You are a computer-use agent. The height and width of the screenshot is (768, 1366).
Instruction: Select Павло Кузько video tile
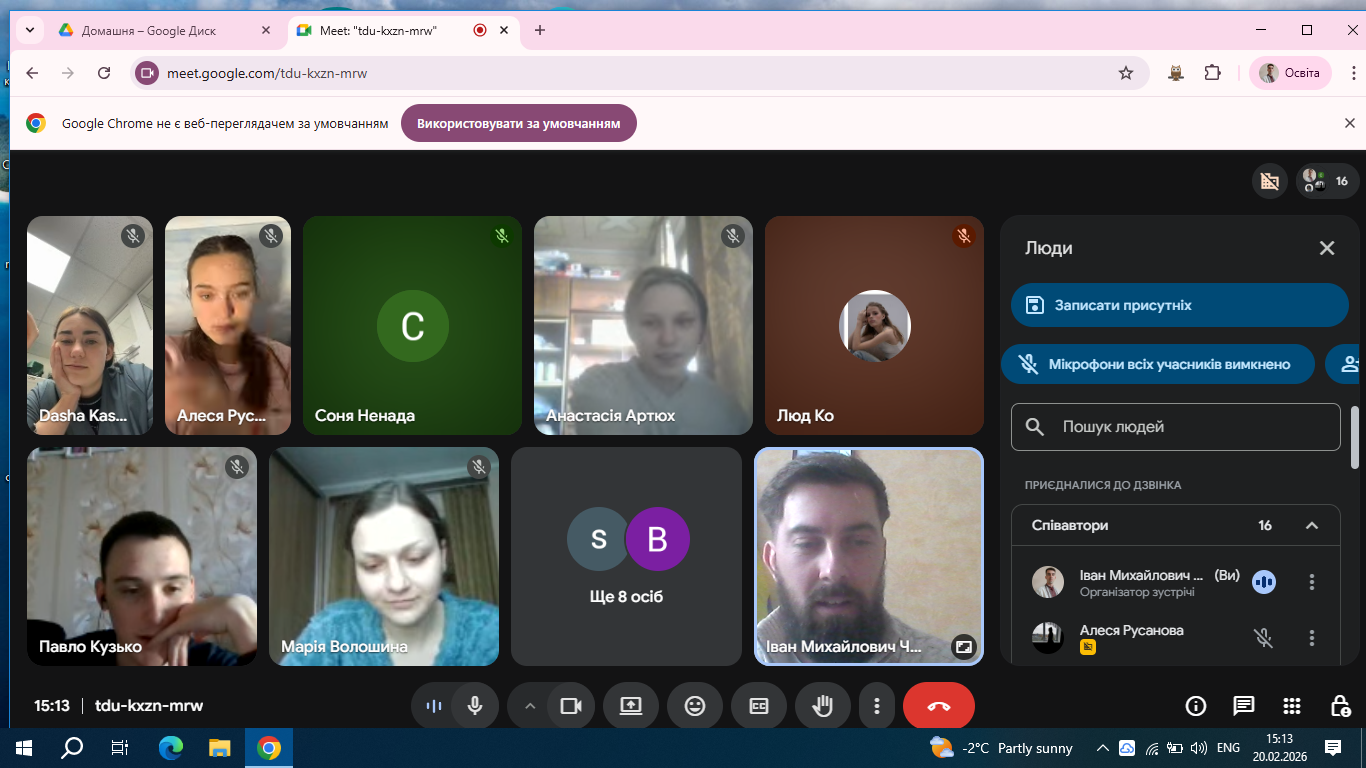[142, 556]
